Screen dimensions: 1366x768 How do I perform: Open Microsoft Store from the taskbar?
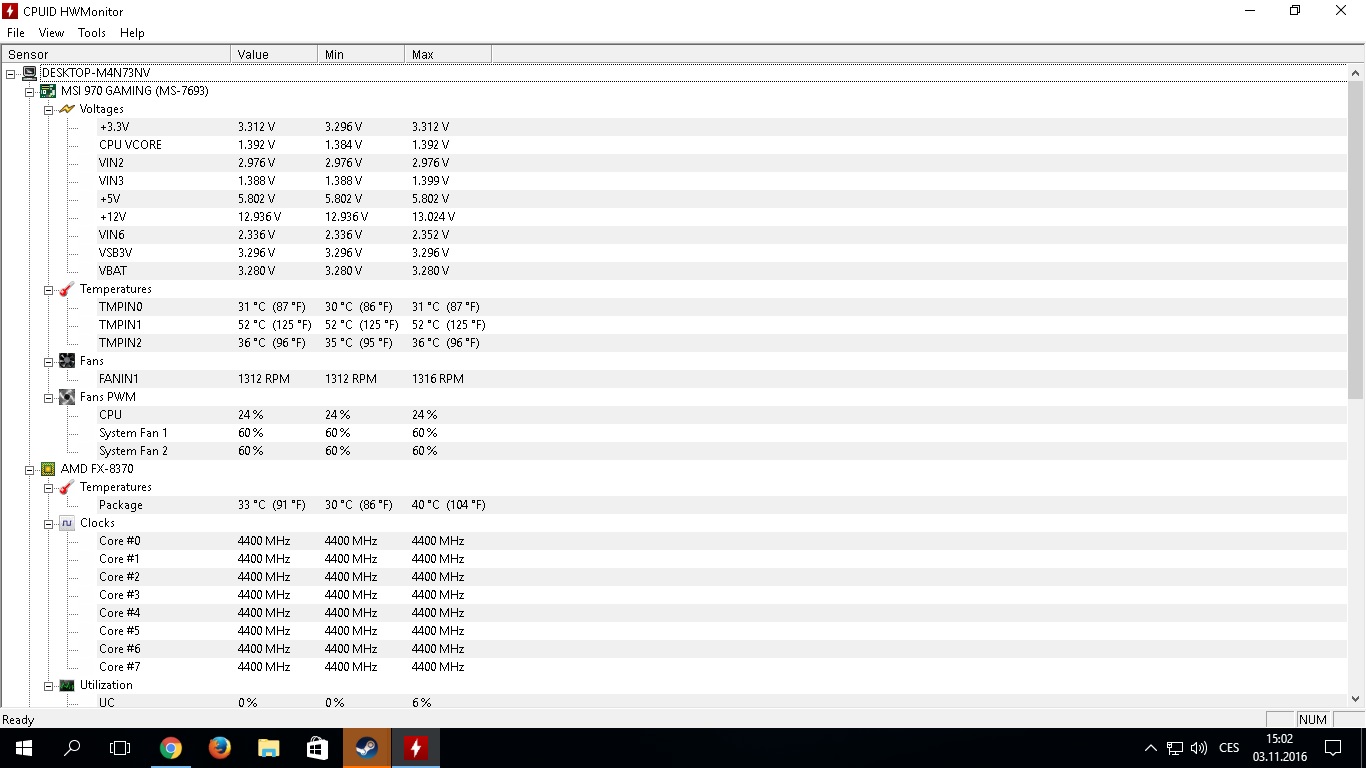point(318,747)
